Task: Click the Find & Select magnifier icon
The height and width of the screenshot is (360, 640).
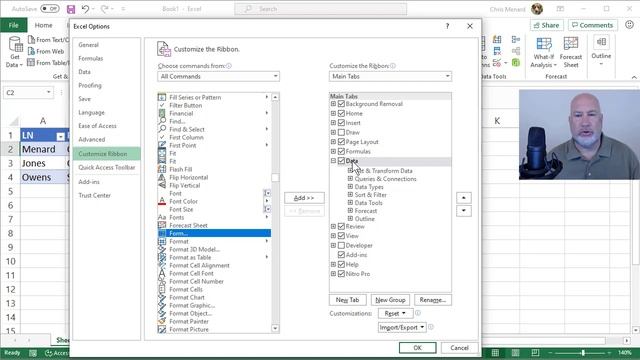Action: 162,129
